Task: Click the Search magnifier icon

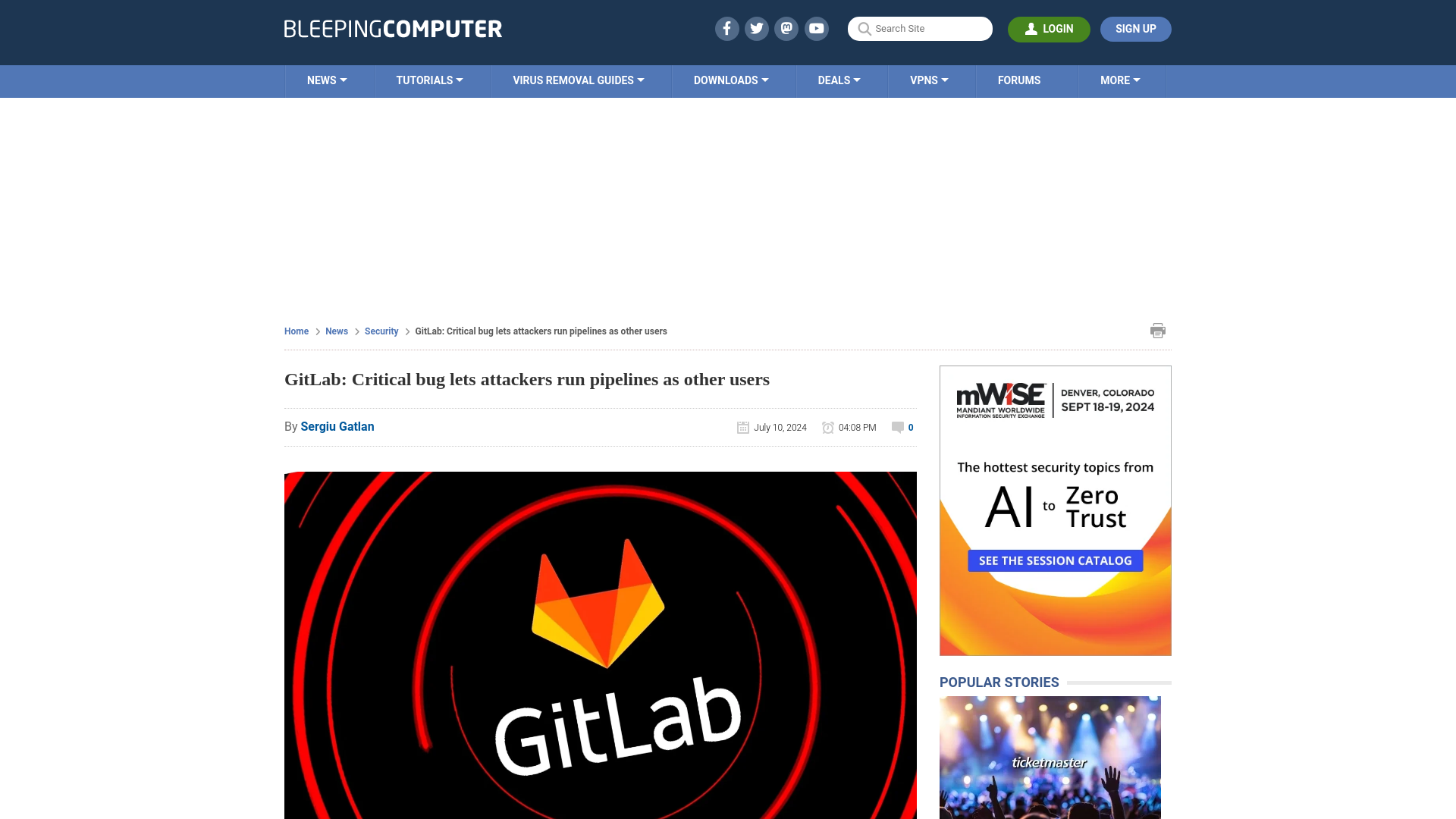Action: point(864,28)
